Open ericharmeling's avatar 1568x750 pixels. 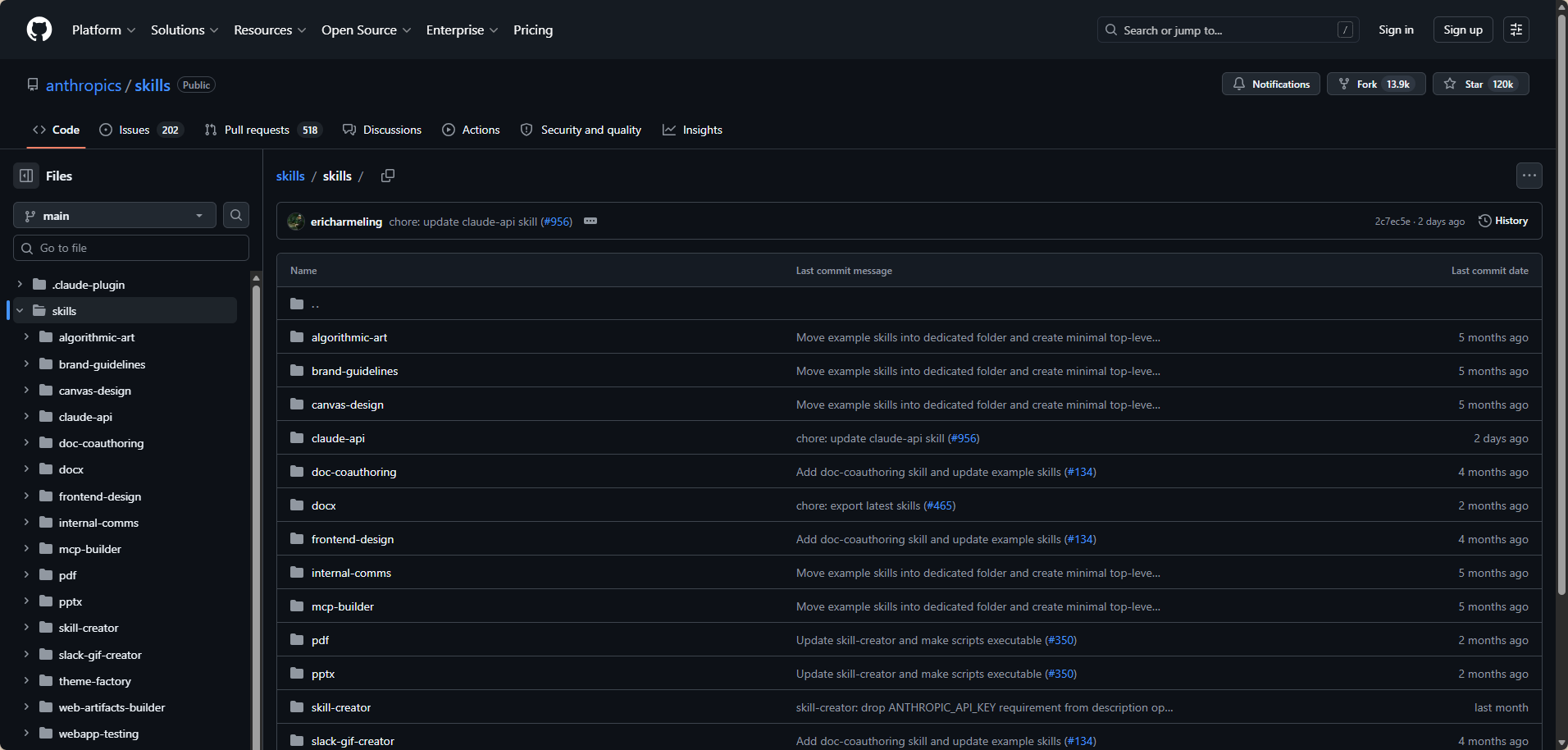pyautogui.click(x=296, y=222)
